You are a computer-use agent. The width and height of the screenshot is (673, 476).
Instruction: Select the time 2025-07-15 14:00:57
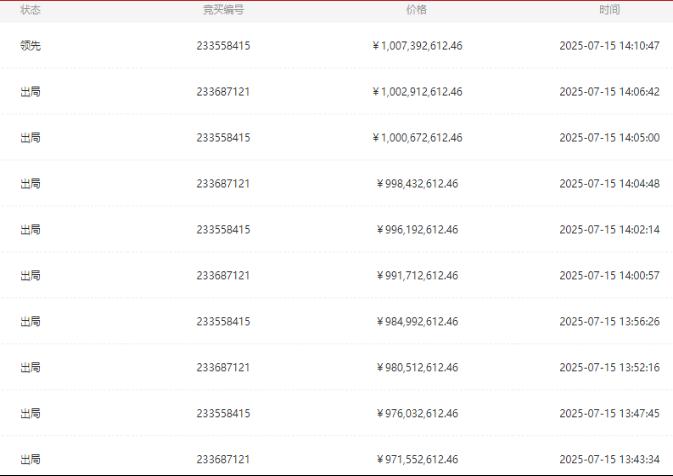point(609,276)
